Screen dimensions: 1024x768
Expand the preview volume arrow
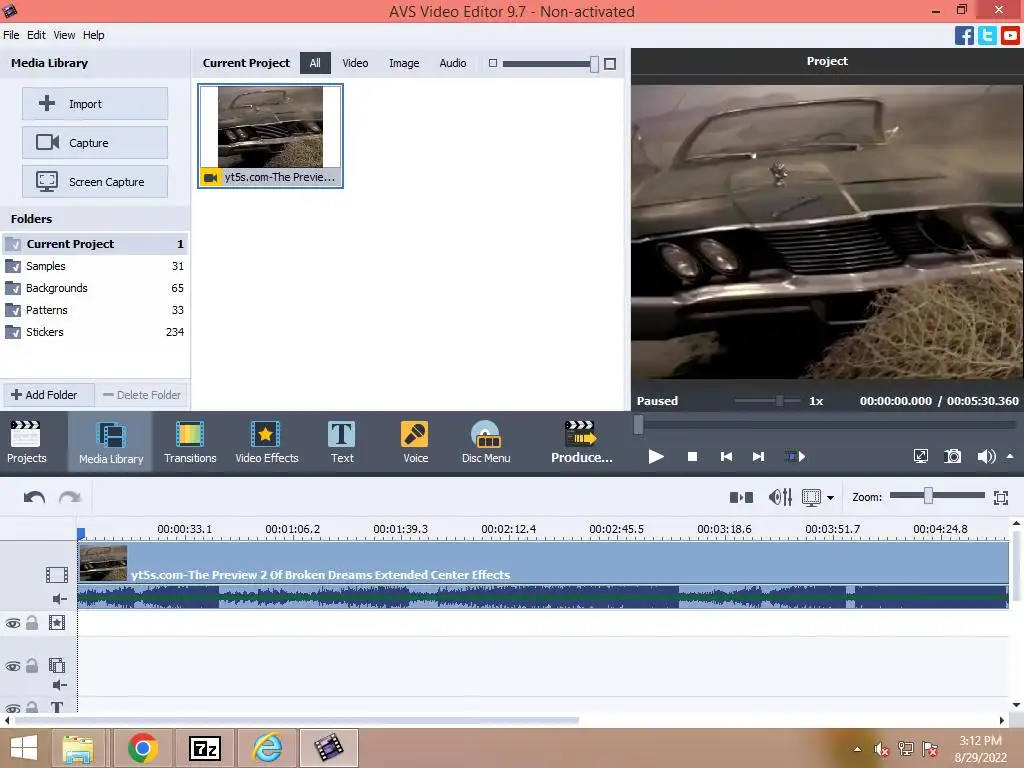(x=1010, y=456)
